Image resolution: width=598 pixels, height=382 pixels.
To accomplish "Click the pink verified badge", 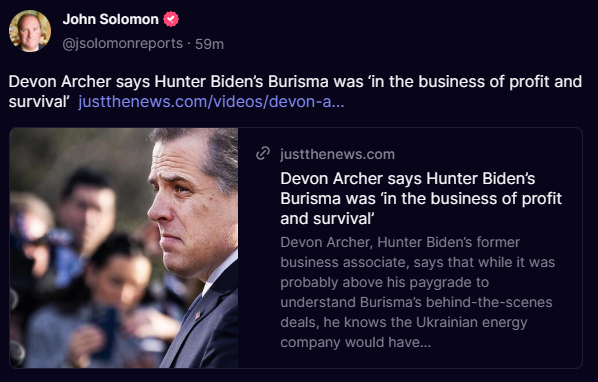I will 171,19.
